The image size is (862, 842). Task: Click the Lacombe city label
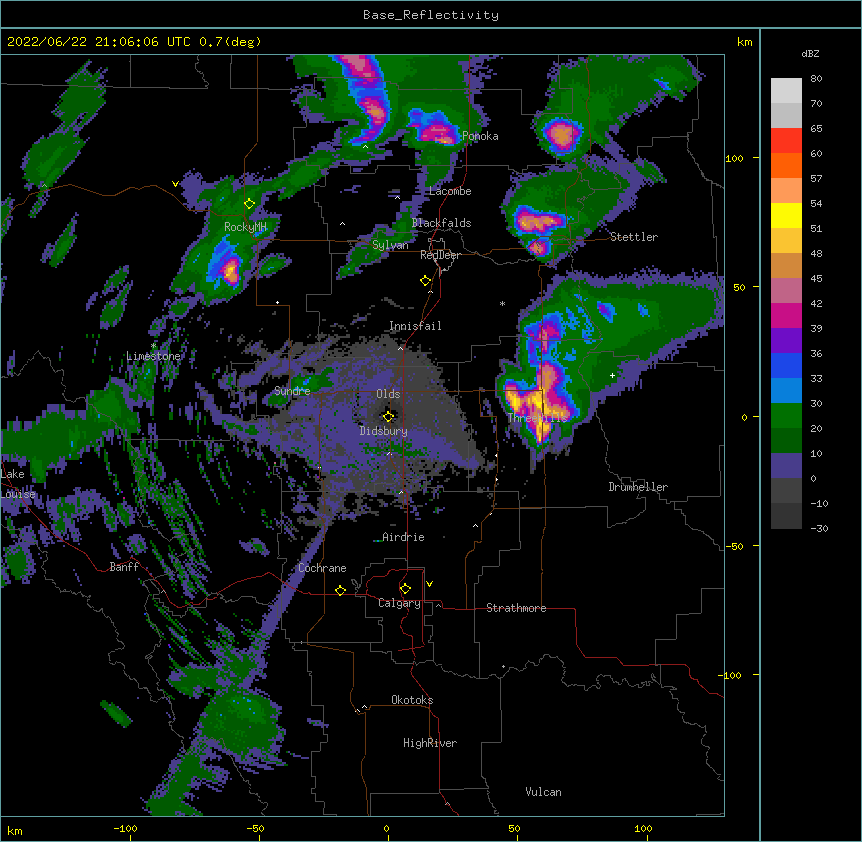click(450, 191)
